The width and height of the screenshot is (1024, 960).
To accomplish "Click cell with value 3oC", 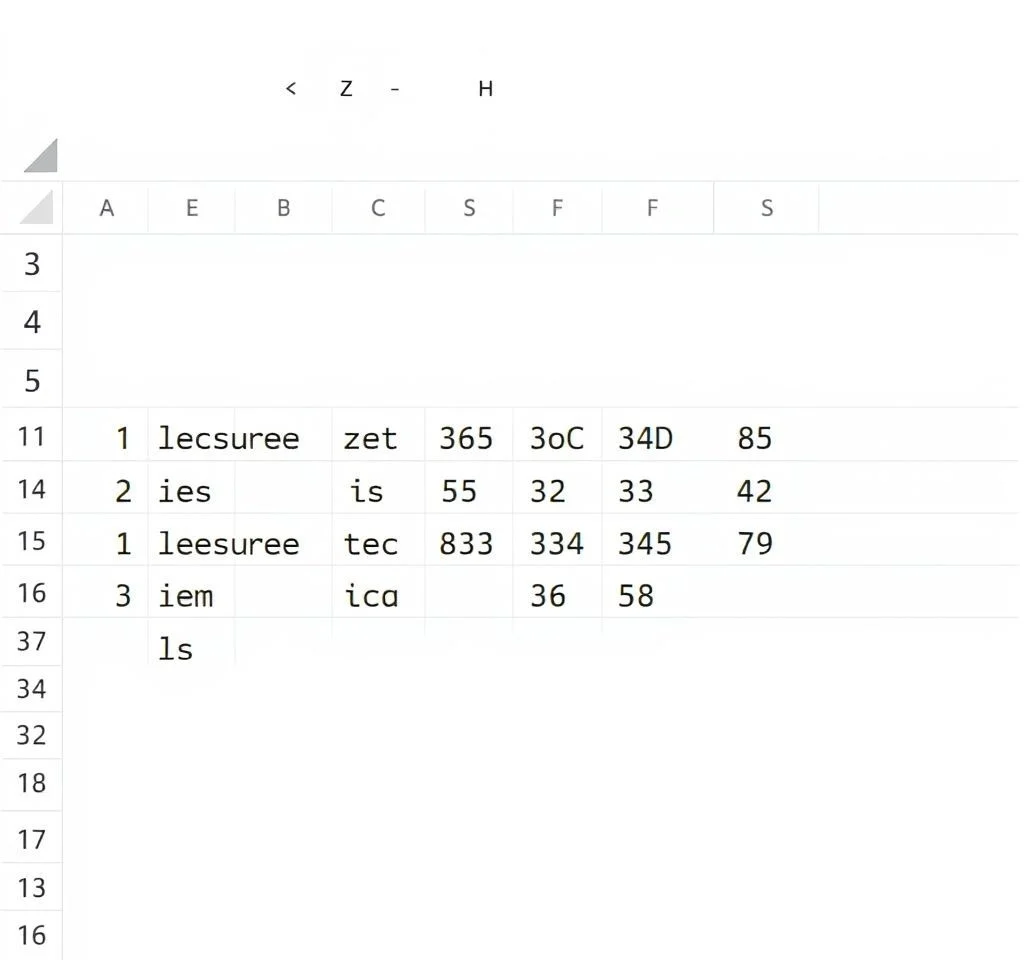I will [557, 437].
